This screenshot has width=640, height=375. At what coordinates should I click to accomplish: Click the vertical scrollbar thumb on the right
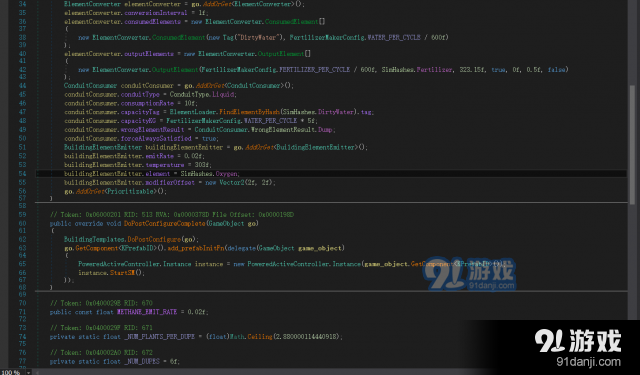point(632,144)
